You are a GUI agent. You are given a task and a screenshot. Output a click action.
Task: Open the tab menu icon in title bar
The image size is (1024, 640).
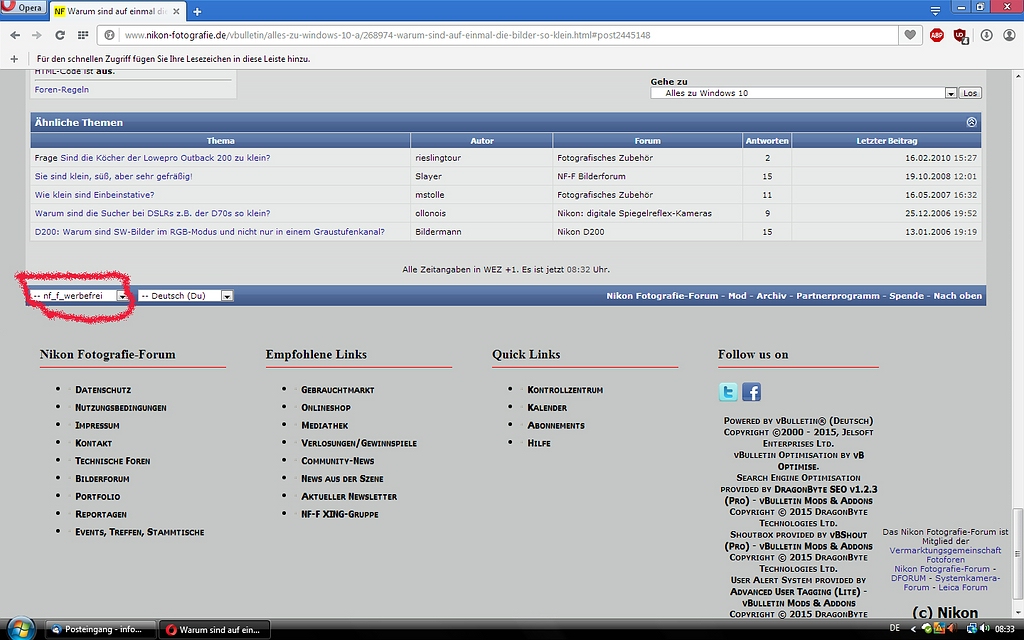935,10
